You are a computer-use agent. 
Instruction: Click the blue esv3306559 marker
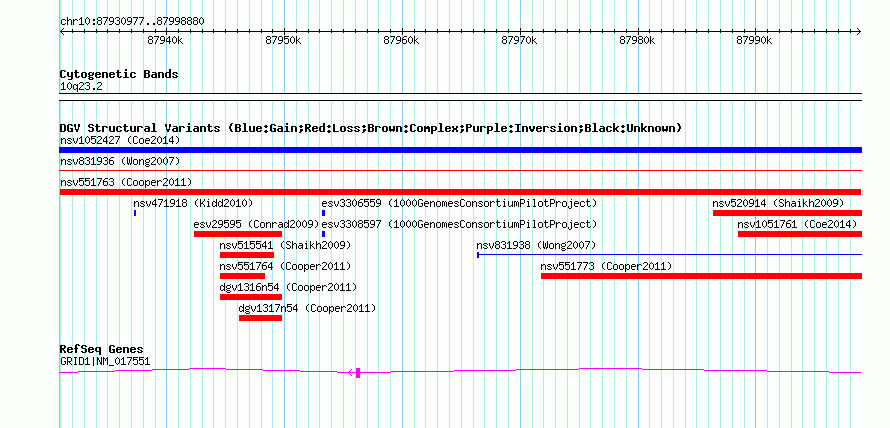[324, 213]
